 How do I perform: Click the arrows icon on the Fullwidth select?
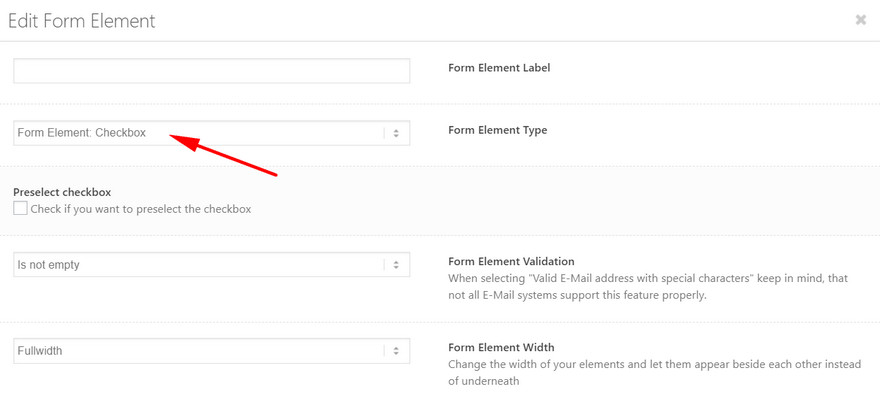point(396,351)
